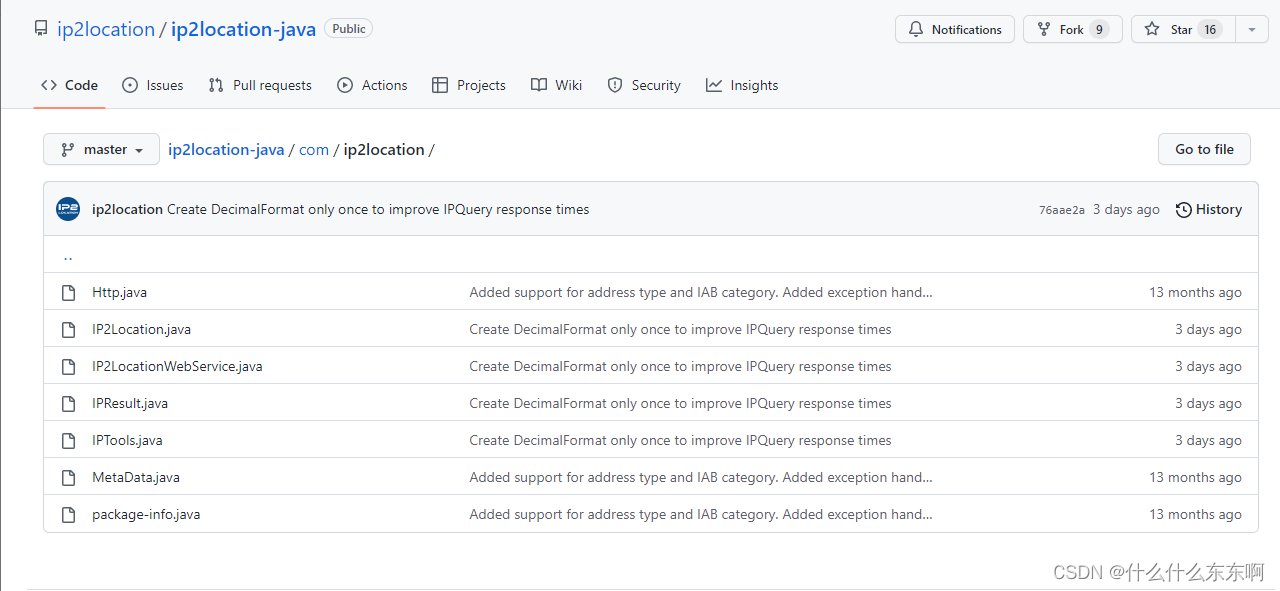The image size is (1280, 591).
Task: Open the Http.java commit message link
Action: [701, 293]
